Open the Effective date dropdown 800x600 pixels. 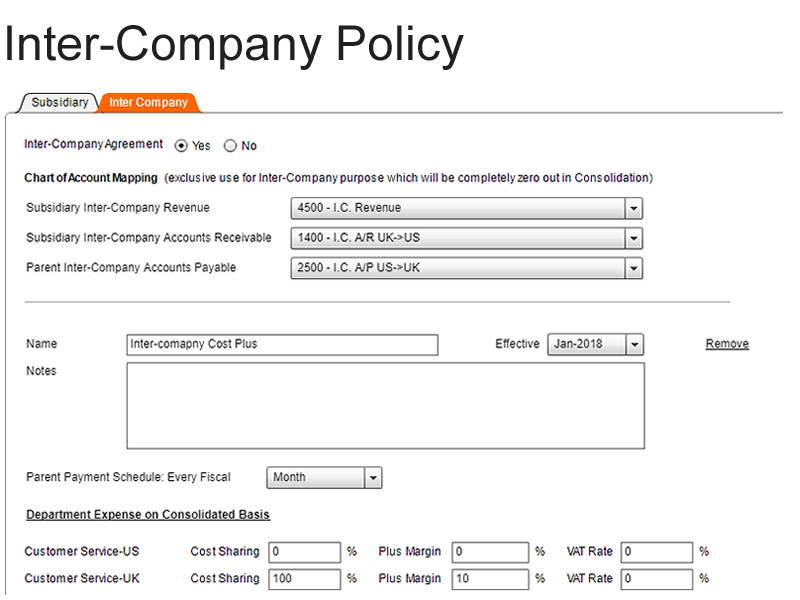pos(634,345)
